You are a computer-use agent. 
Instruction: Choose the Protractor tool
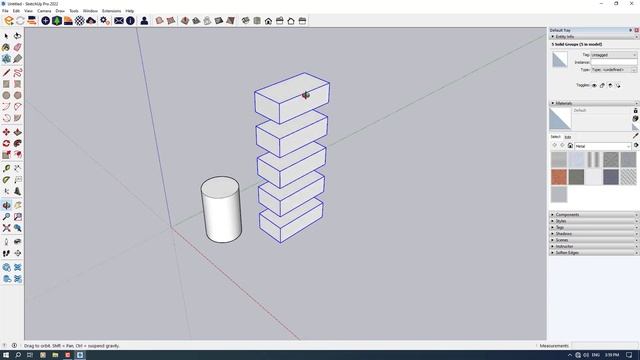click(x=6, y=180)
